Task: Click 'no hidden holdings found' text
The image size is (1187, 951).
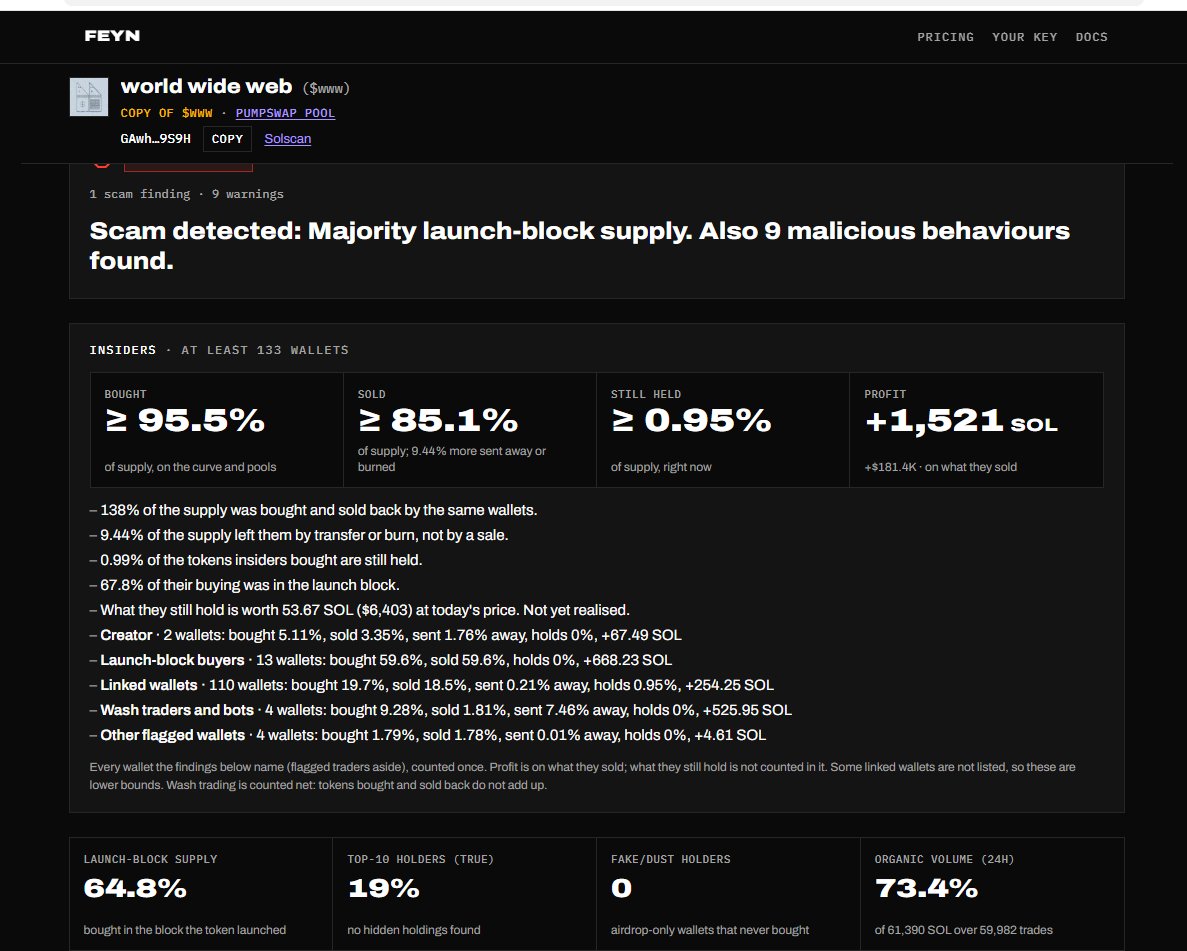Action: [x=414, y=930]
